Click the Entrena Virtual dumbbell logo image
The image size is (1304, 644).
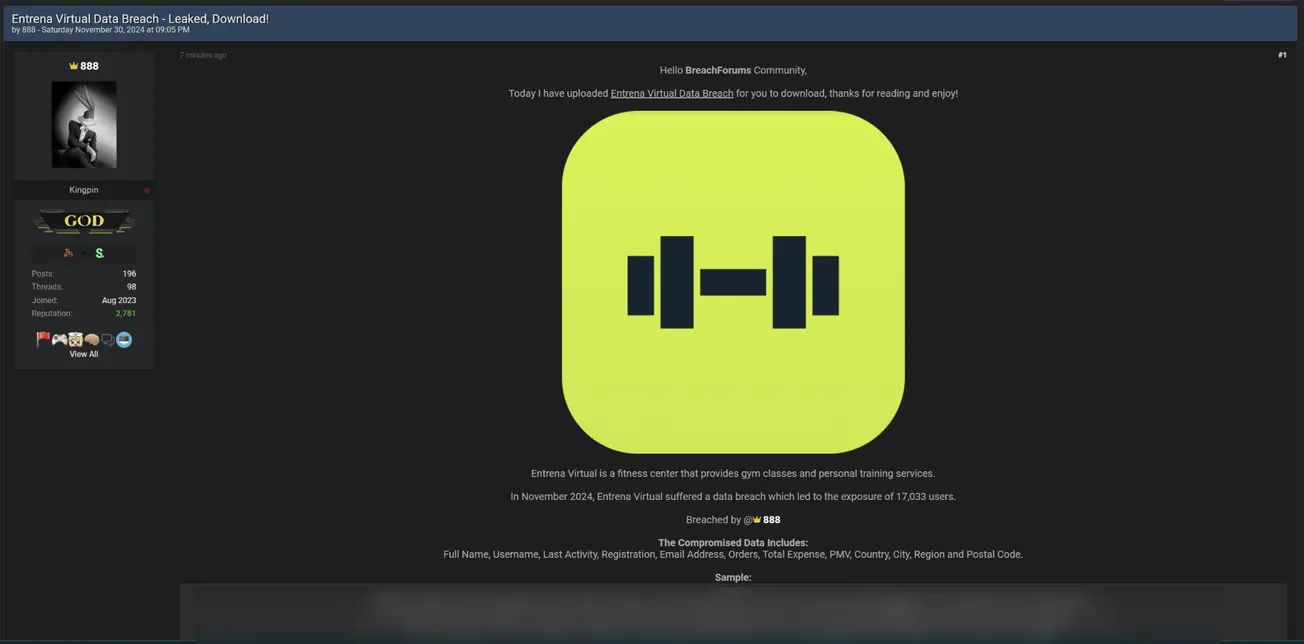(733, 281)
